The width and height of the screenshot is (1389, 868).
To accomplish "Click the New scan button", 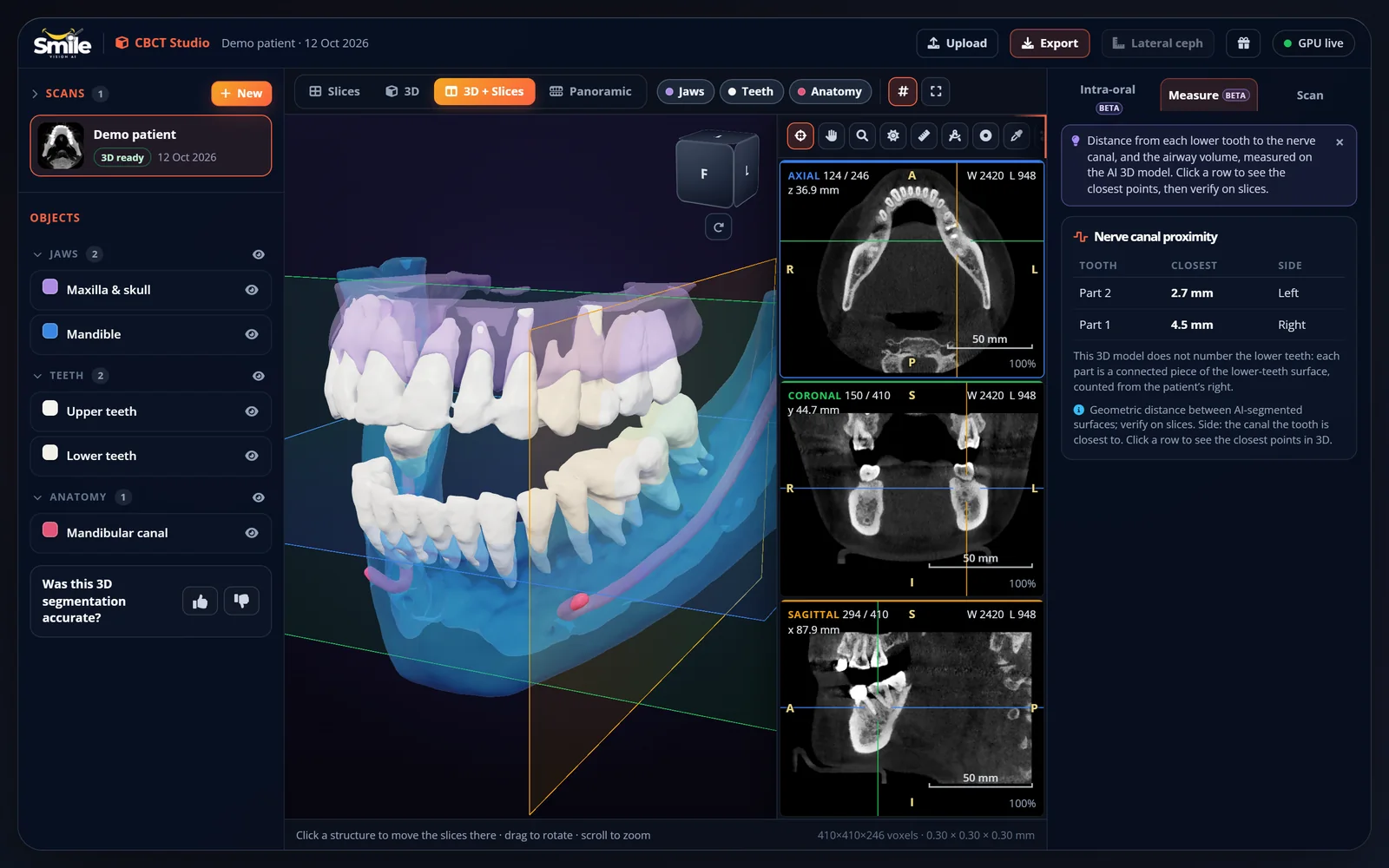I will tap(241, 94).
